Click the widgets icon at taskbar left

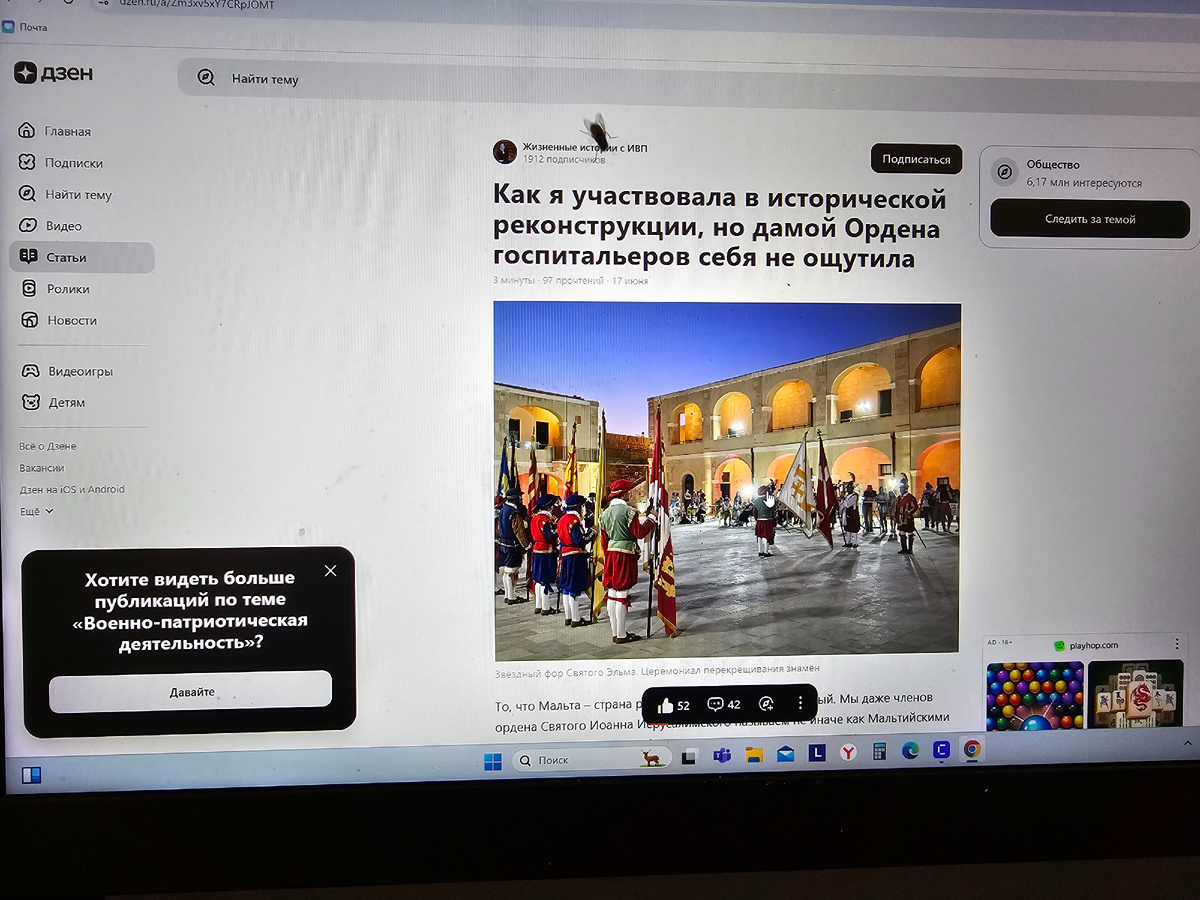31,774
